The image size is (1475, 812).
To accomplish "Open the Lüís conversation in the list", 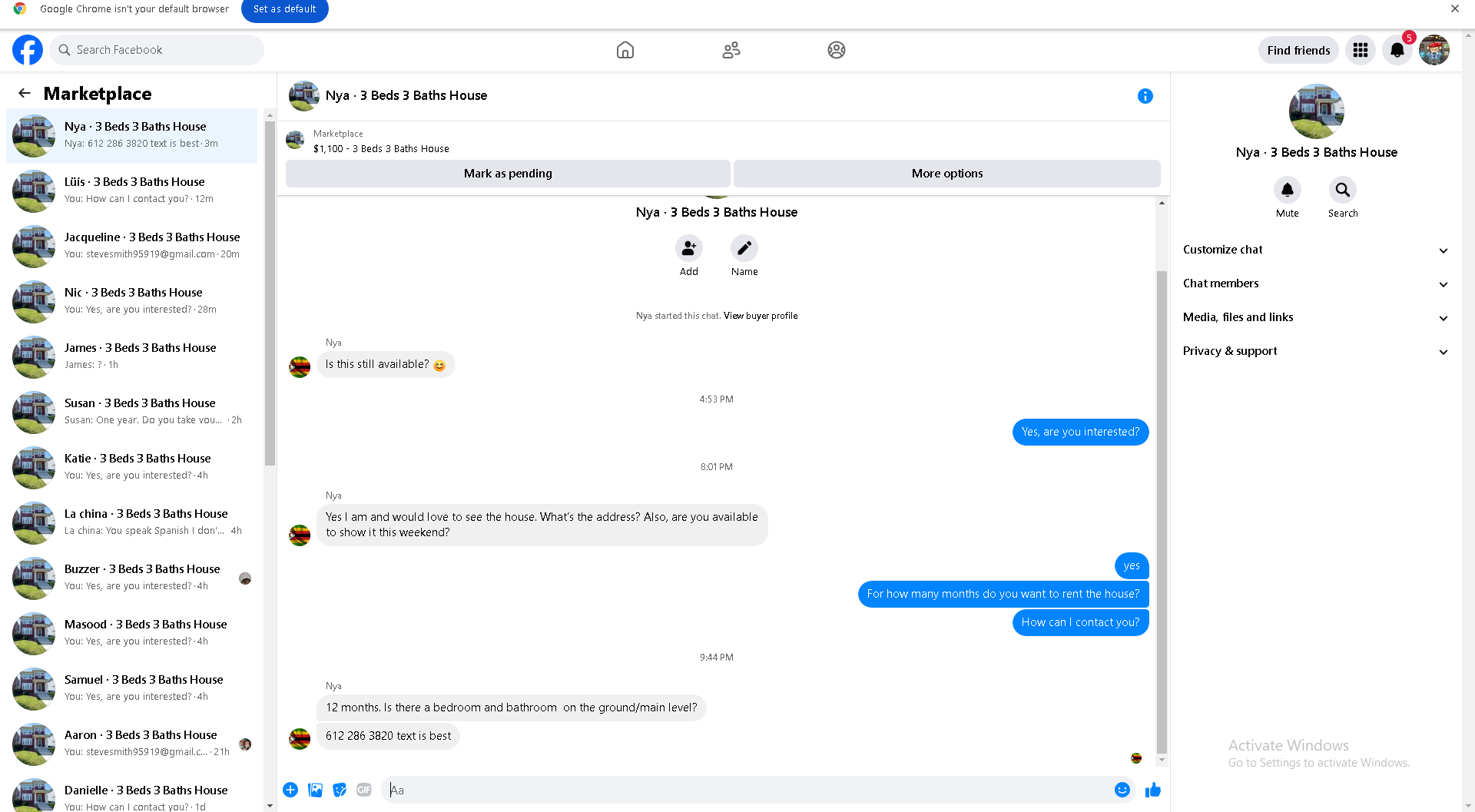I will click(x=132, y=191).
